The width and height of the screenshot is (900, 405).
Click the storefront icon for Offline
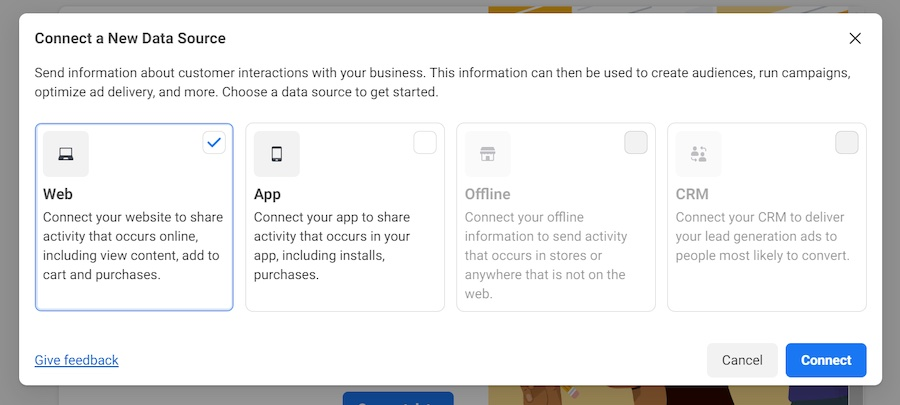[x=487, y=154]
